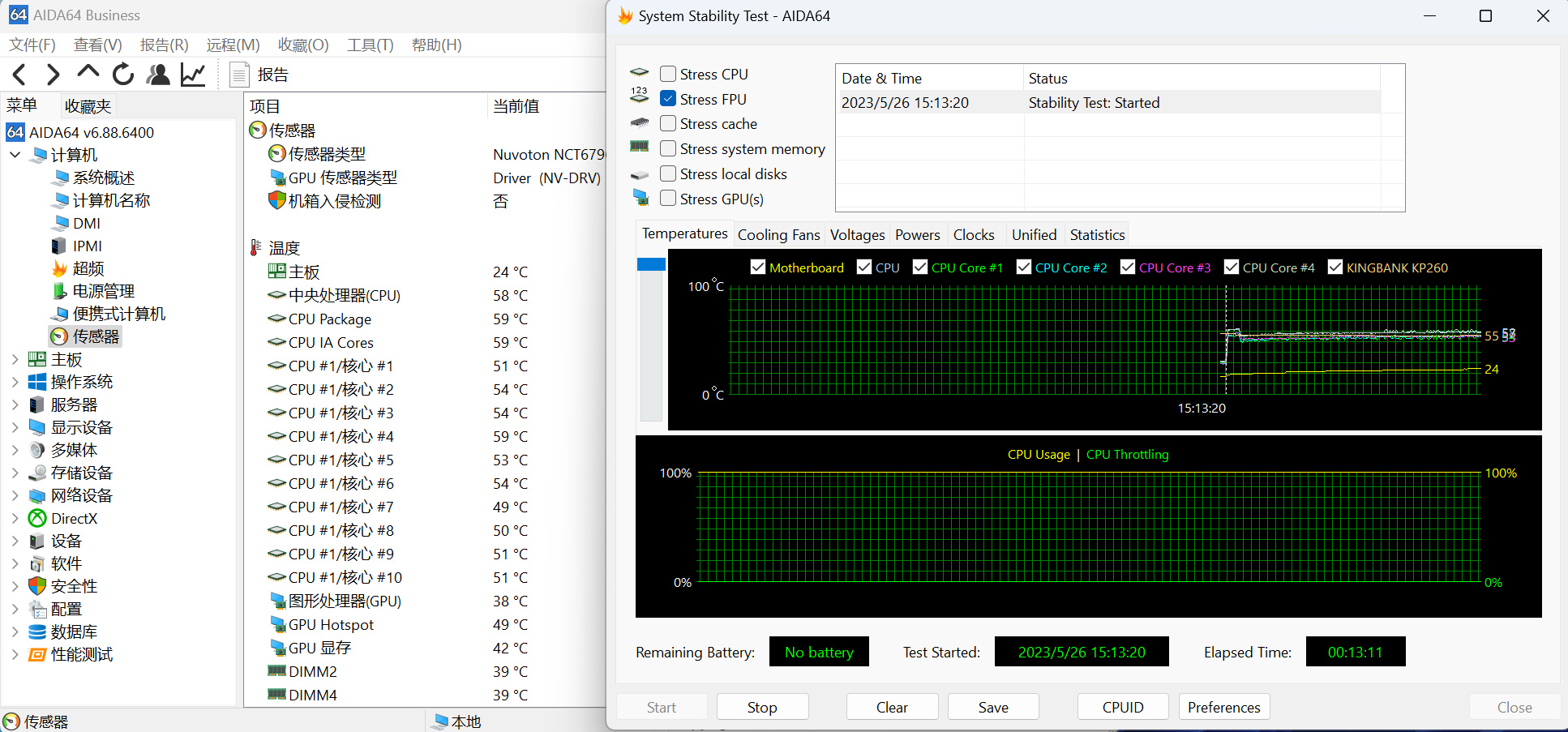The width and height of the screenshot is (1568, 732).
Task: Select the back navigation arrow in toolbar
Action: click(x=18, y=74)
